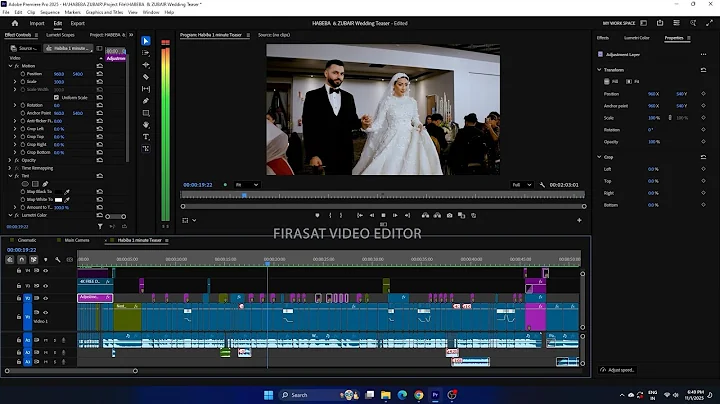Image resolution: width=720 pixels, height=404 pixels.
Task: Click Tint rectangle mask tool
Action: (x=35, y=184)
